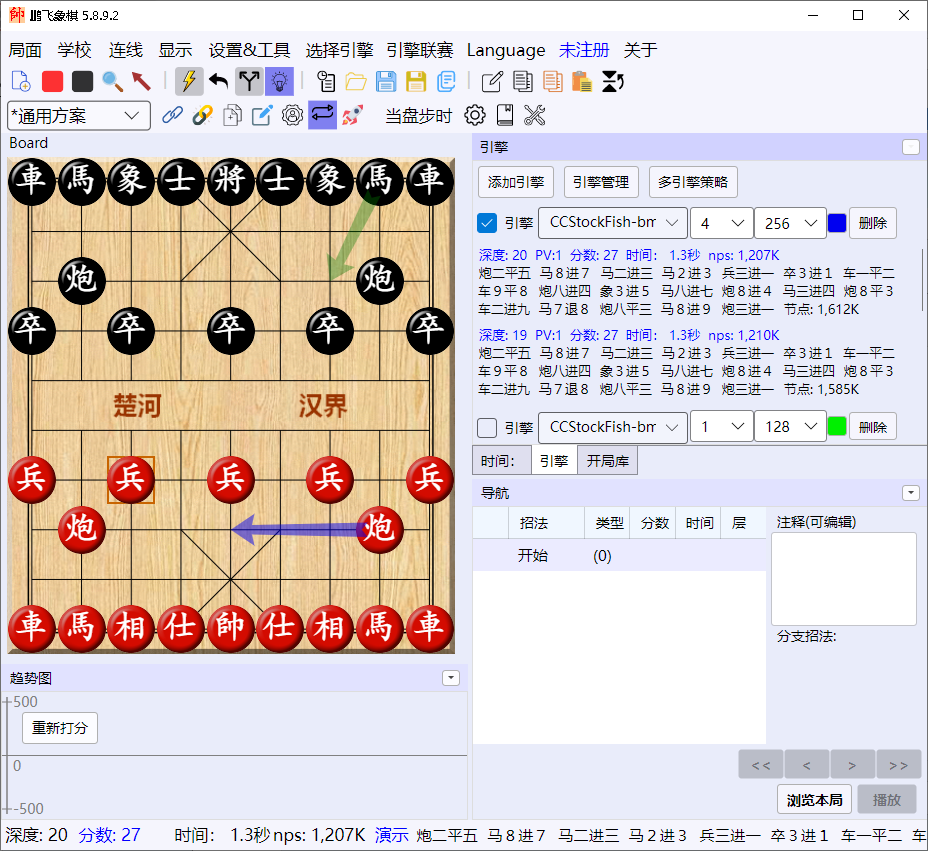928x851 pixels.
Task: Click the undo arrow toolbar icon
Action: [219, 81]
